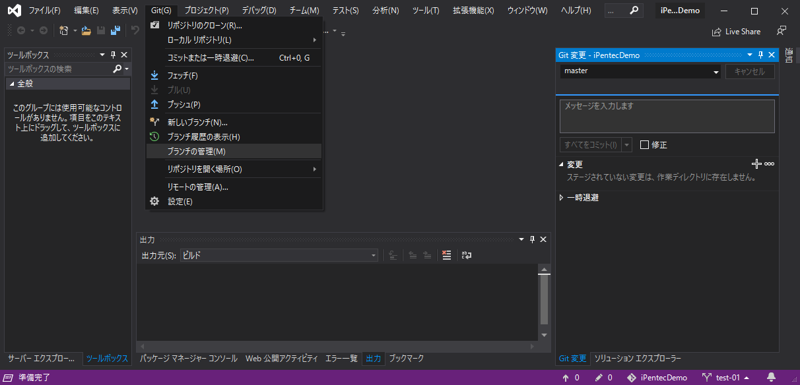The width and height of the screenshot is (800, 385).
Task: Click the new project toolbar icon
Action: [x=64, y=31]
